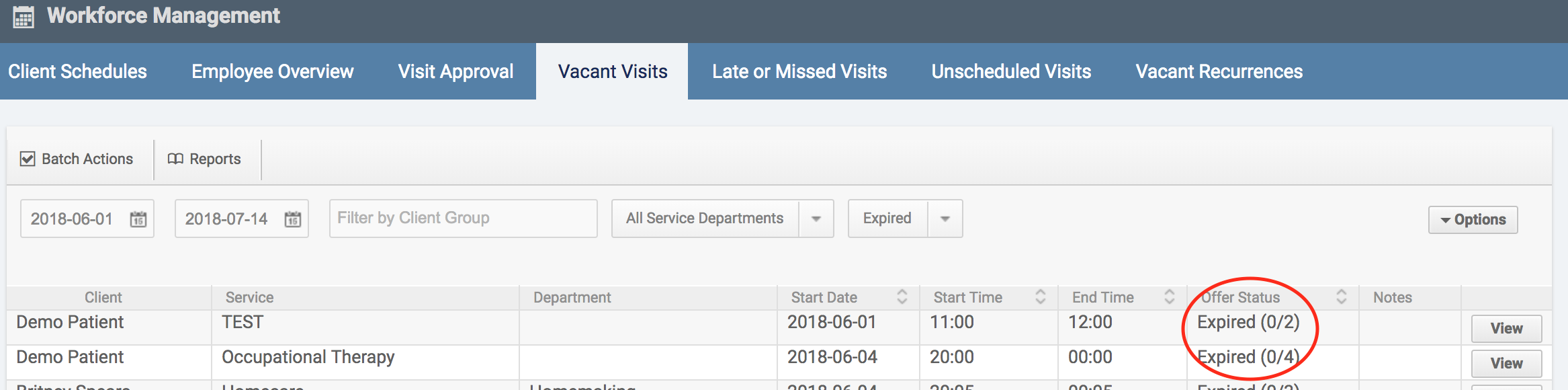Open the Vacant Recurrences tab

(1219, 71)
